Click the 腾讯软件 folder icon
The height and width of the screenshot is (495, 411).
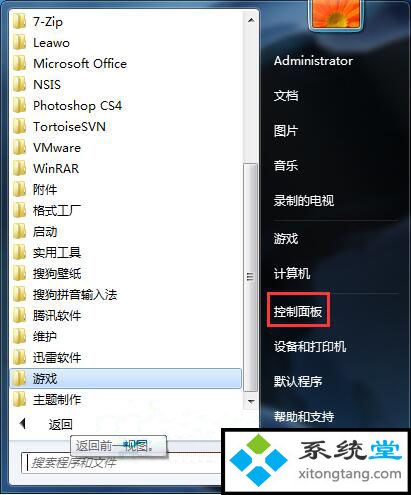tap(19, 316)
